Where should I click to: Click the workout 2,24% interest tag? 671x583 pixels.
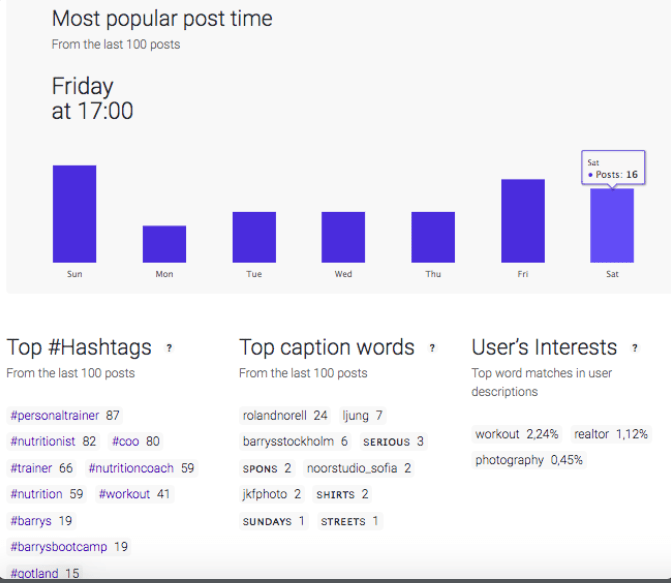[517, 434]
